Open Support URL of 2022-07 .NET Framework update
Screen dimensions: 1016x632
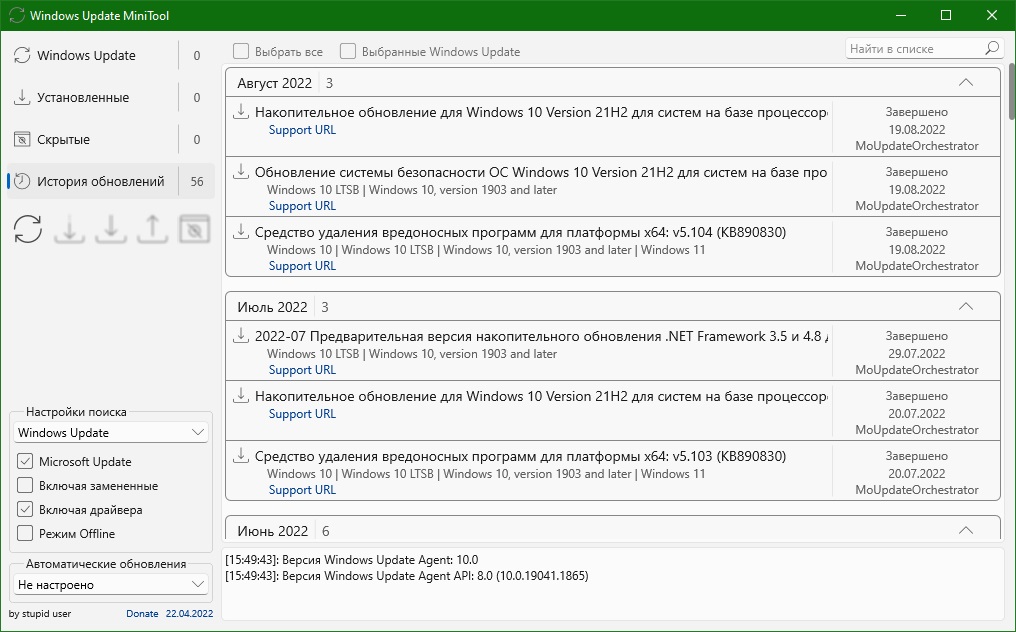click(x=302, y=369)
